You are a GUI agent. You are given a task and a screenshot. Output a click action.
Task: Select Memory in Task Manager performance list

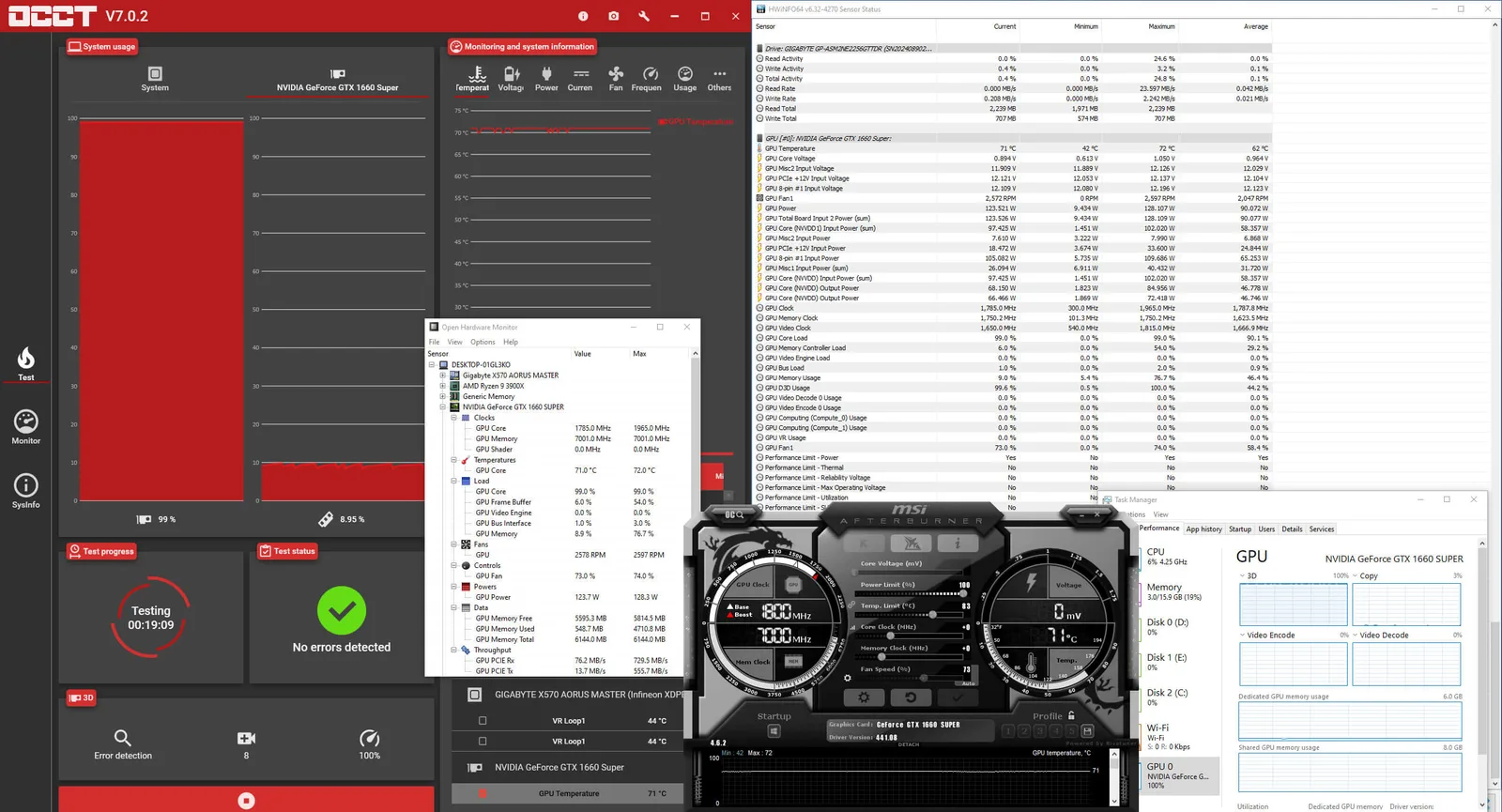pyautogui.click(x=1180, y=591)
